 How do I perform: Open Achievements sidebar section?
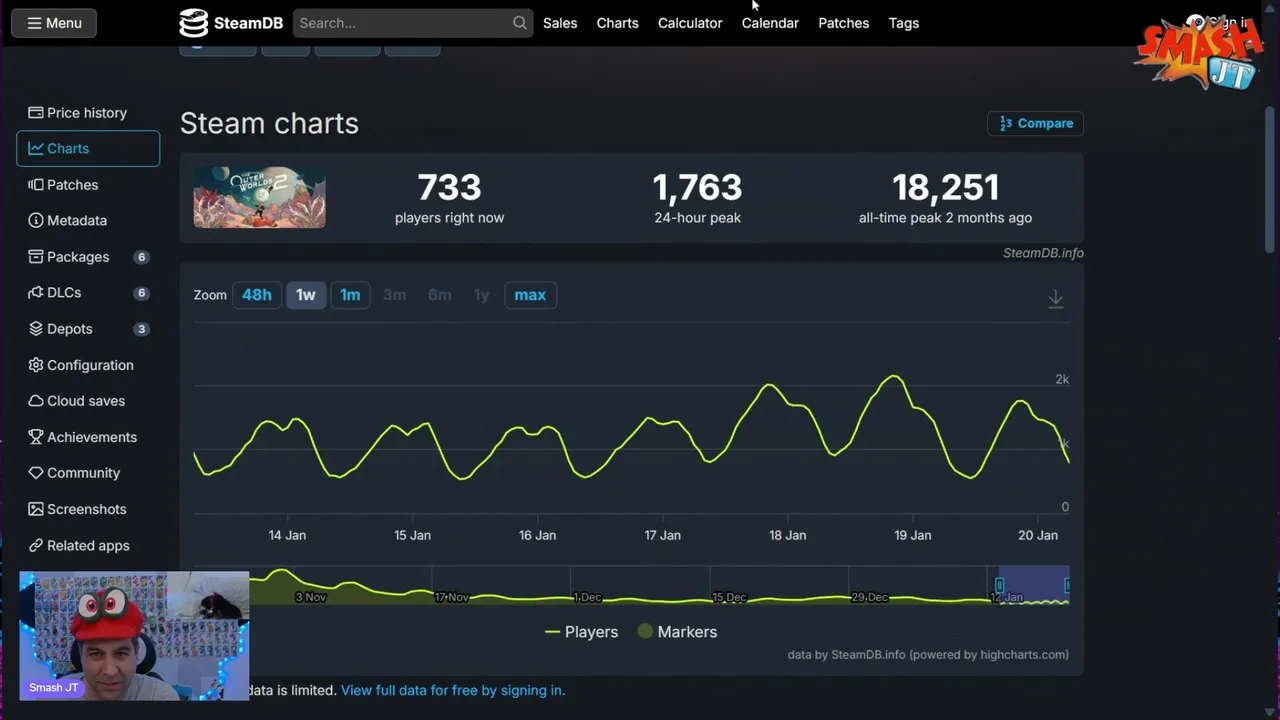[x=88, y=437]
